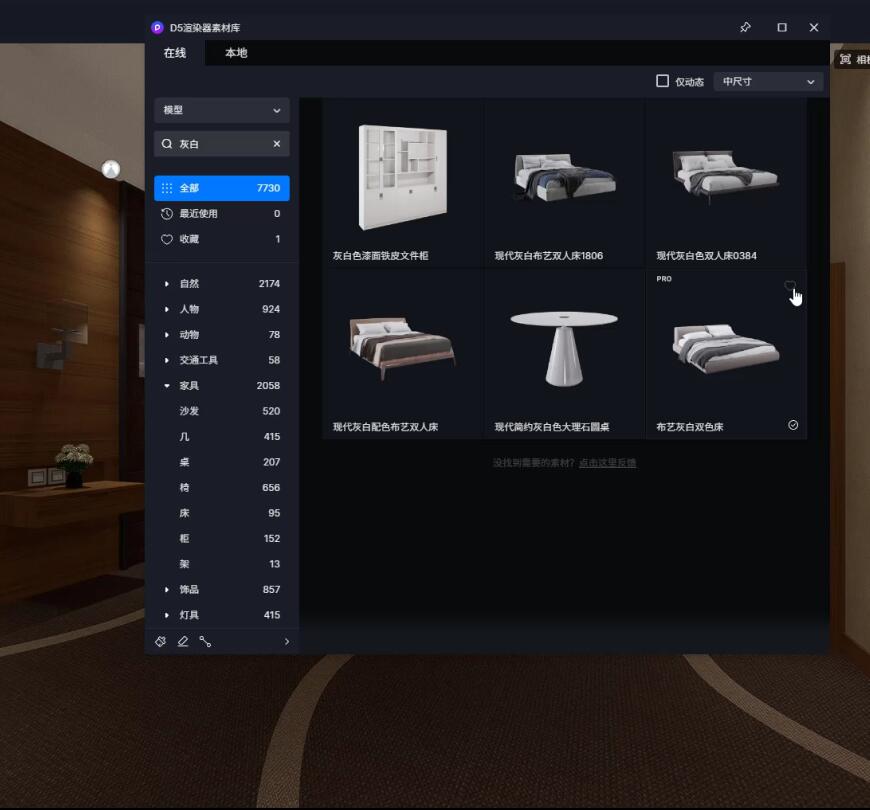Expand the 交通工具 category
This screenshot has width=870, height=810.
(167, 360)
